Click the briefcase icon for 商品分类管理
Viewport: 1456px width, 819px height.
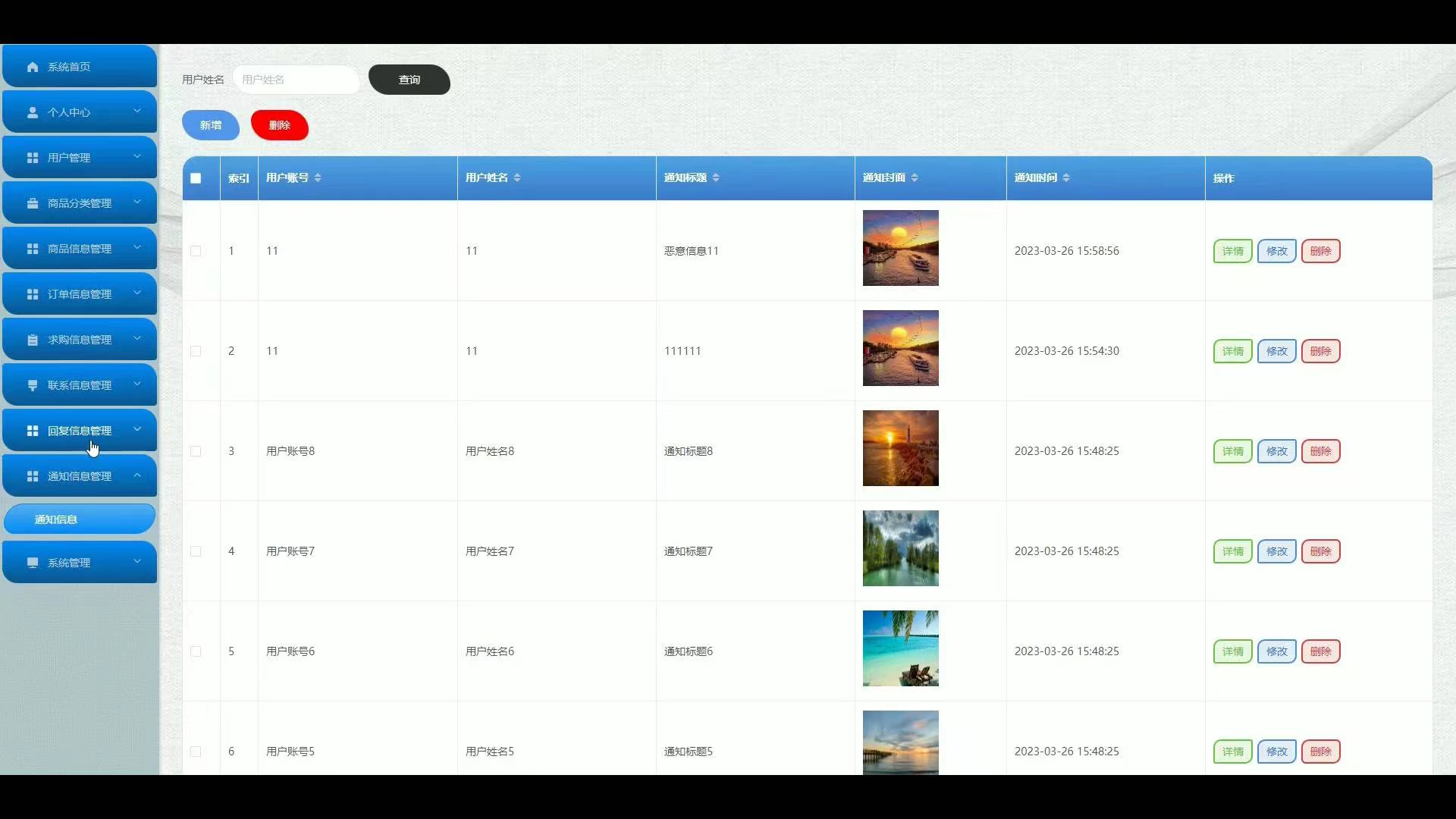tap(33, 203)
